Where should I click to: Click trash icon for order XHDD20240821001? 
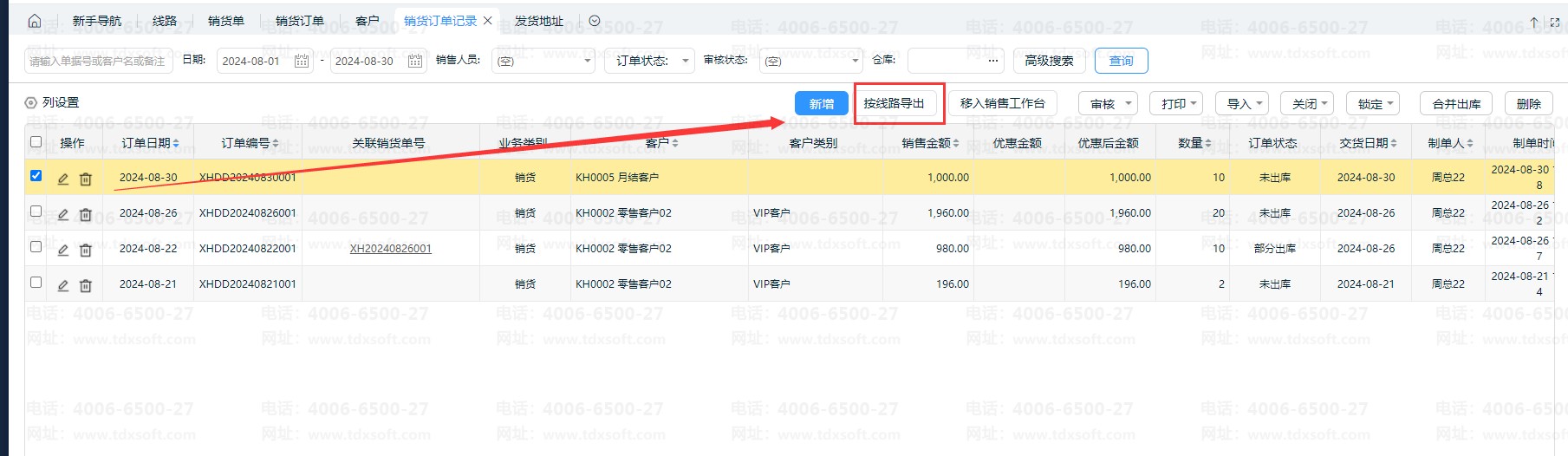point(86,285)
